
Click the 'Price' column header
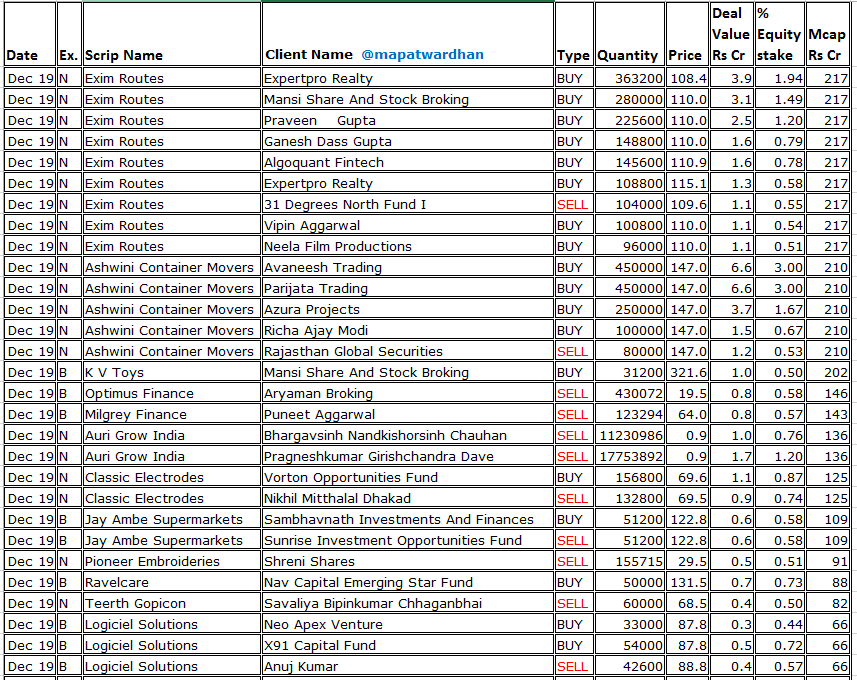tap(687, 34)
